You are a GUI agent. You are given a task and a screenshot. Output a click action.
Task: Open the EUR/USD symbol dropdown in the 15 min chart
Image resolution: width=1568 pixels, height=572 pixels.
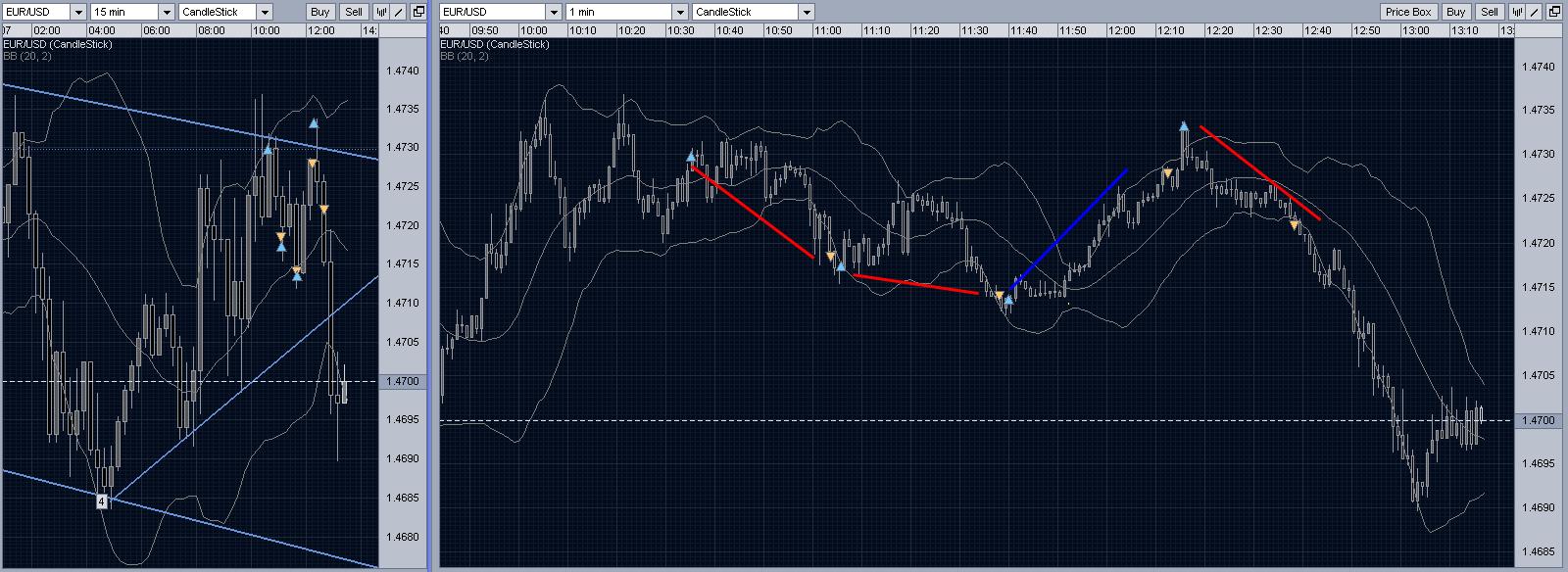43,12
